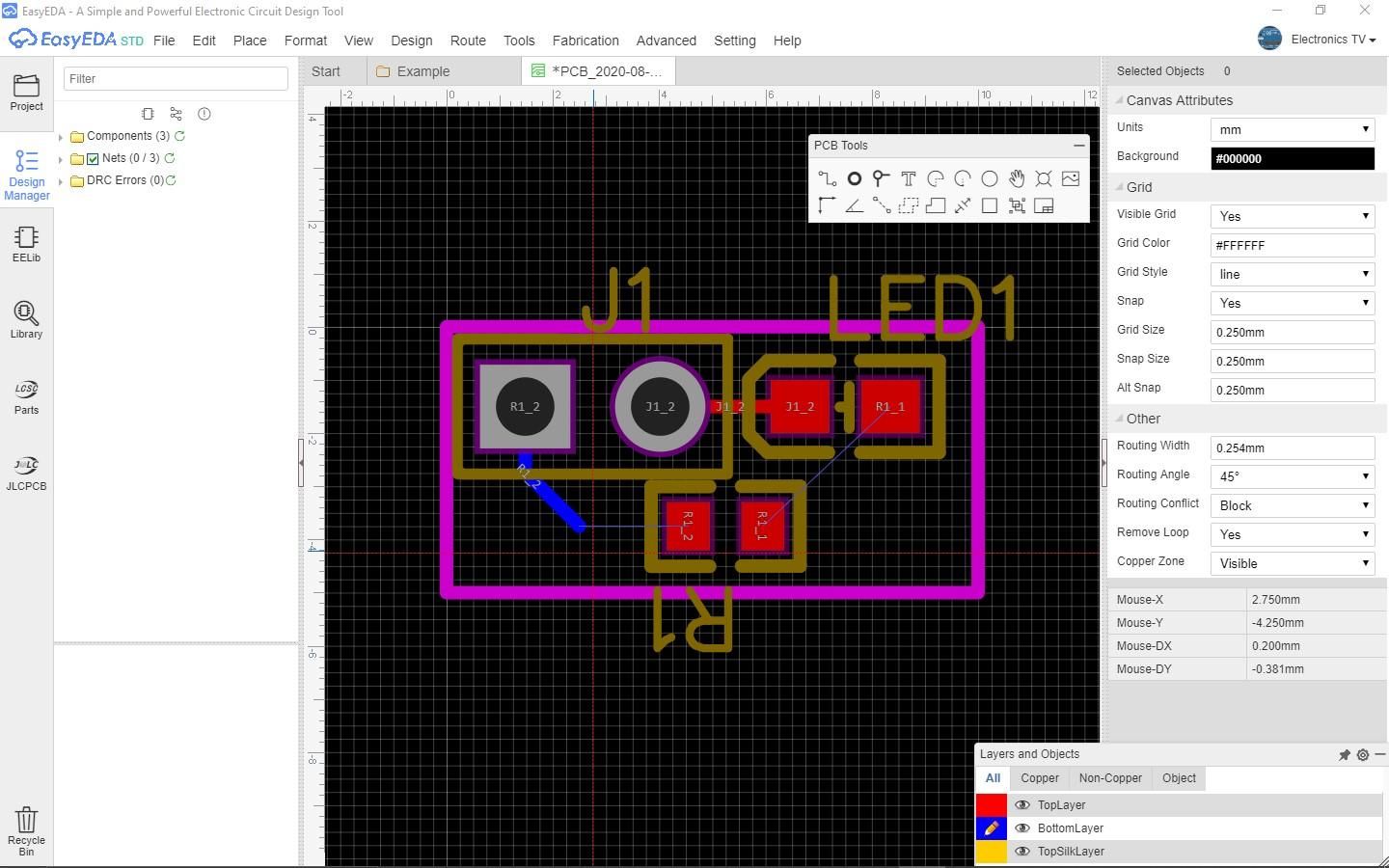Select the Pad tool in PCB Tools
This screenshot has width=1389, height=868.
tap(854, 178)
